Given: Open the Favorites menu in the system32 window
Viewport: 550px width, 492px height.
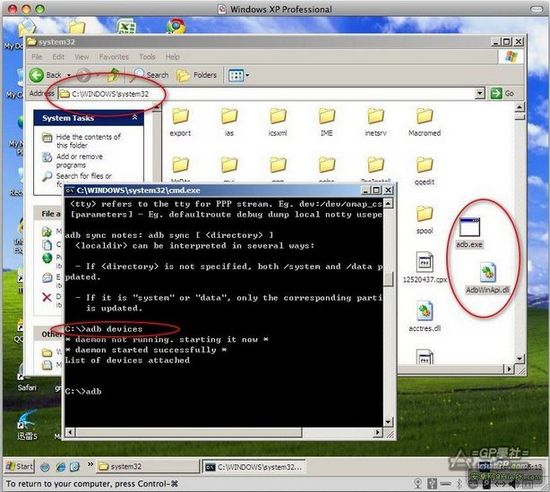Looking at the screenshot, I should 114,56.
